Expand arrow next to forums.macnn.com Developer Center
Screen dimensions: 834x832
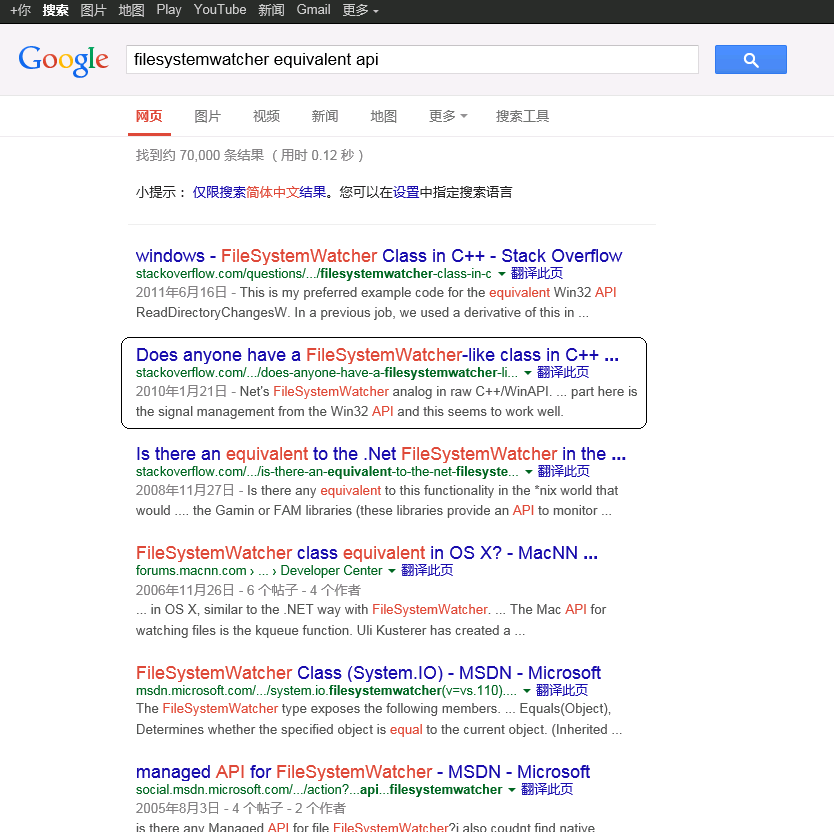(391, 571)
